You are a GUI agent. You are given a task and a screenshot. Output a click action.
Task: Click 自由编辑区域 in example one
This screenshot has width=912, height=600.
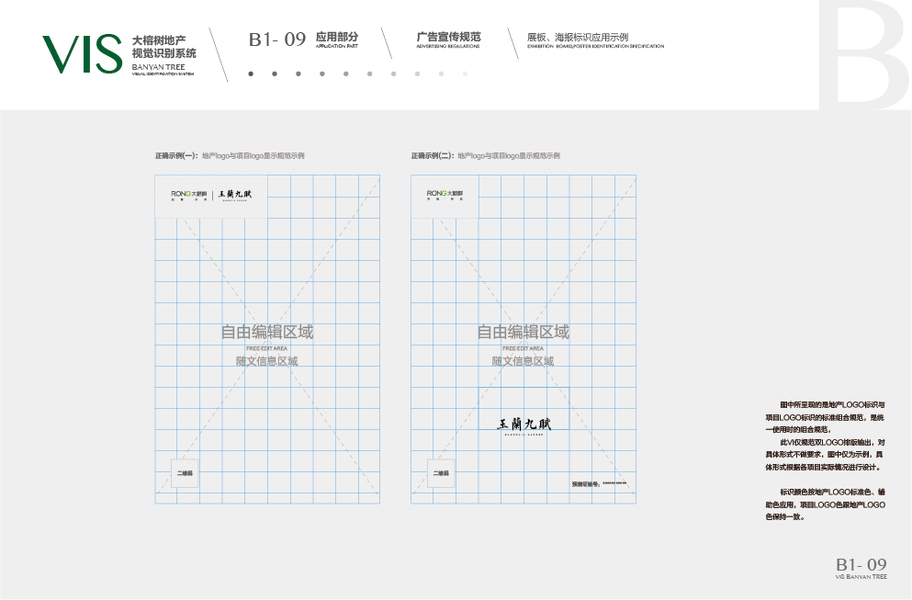coord(267,332)
